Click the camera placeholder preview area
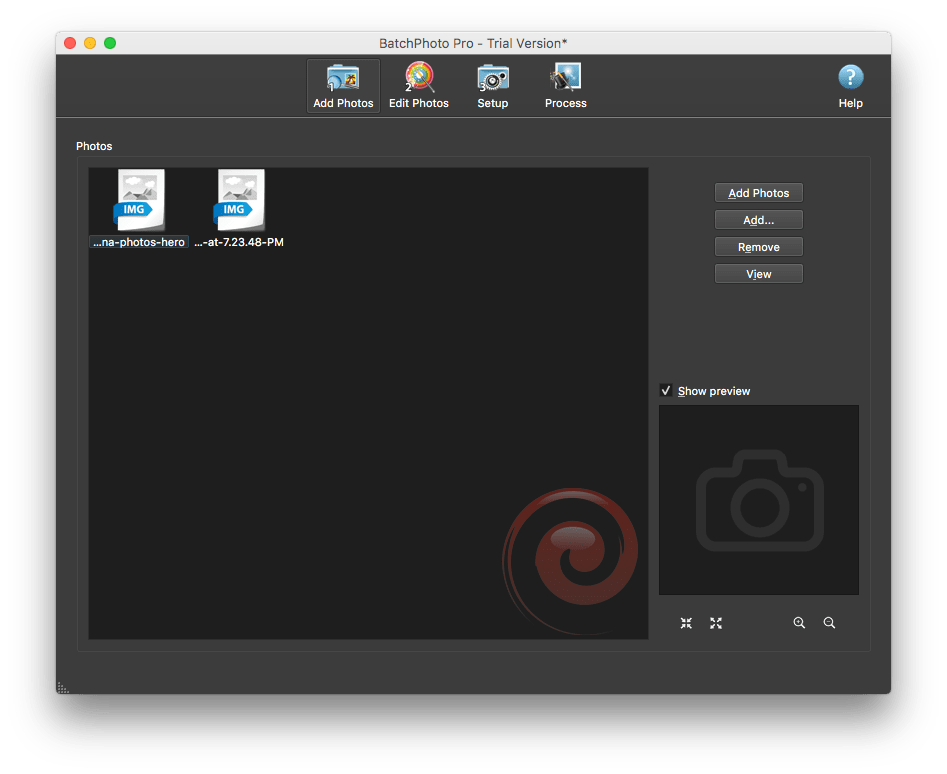 [759, 500]
